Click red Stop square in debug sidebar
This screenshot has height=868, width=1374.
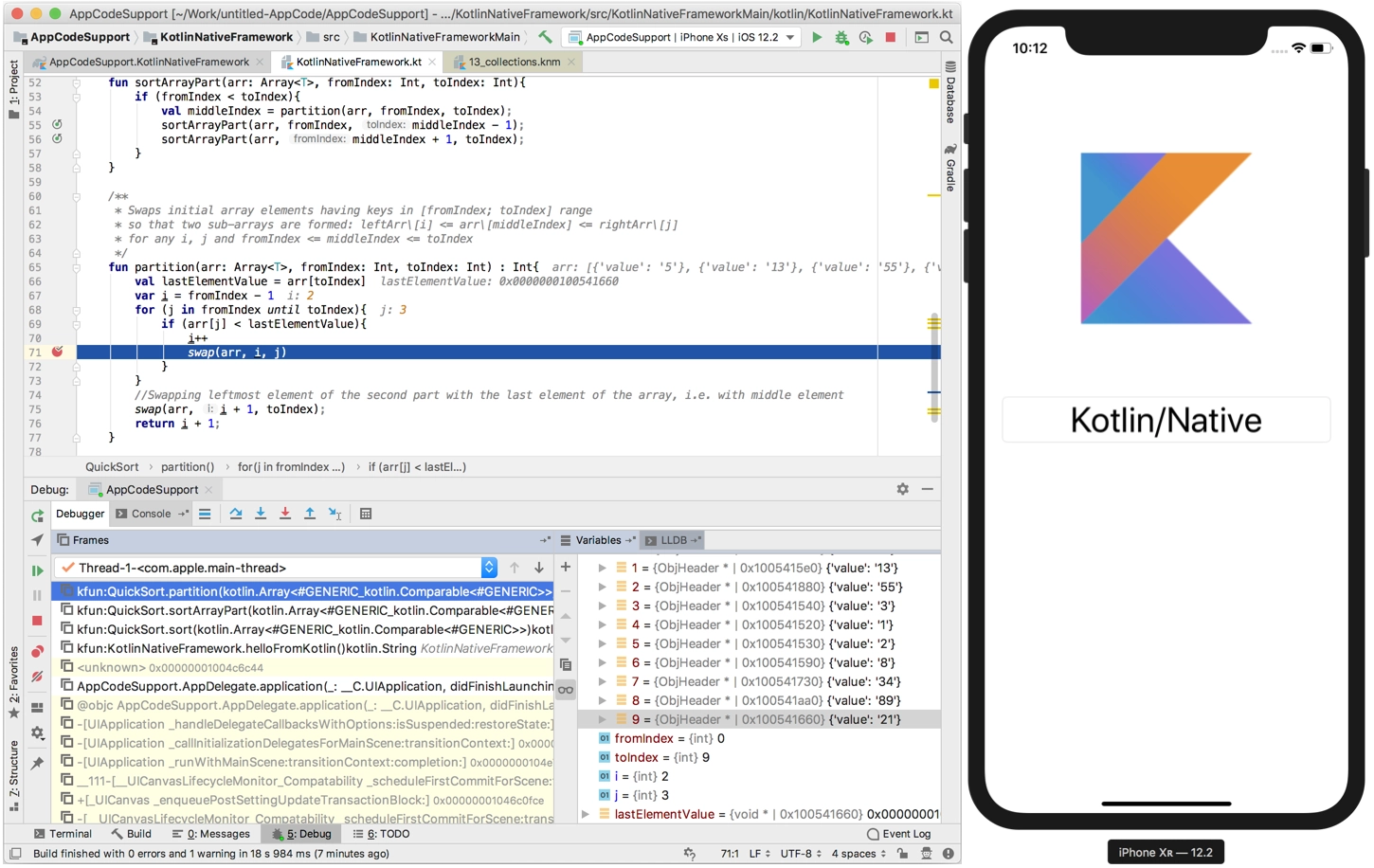(x=37, y=621)
